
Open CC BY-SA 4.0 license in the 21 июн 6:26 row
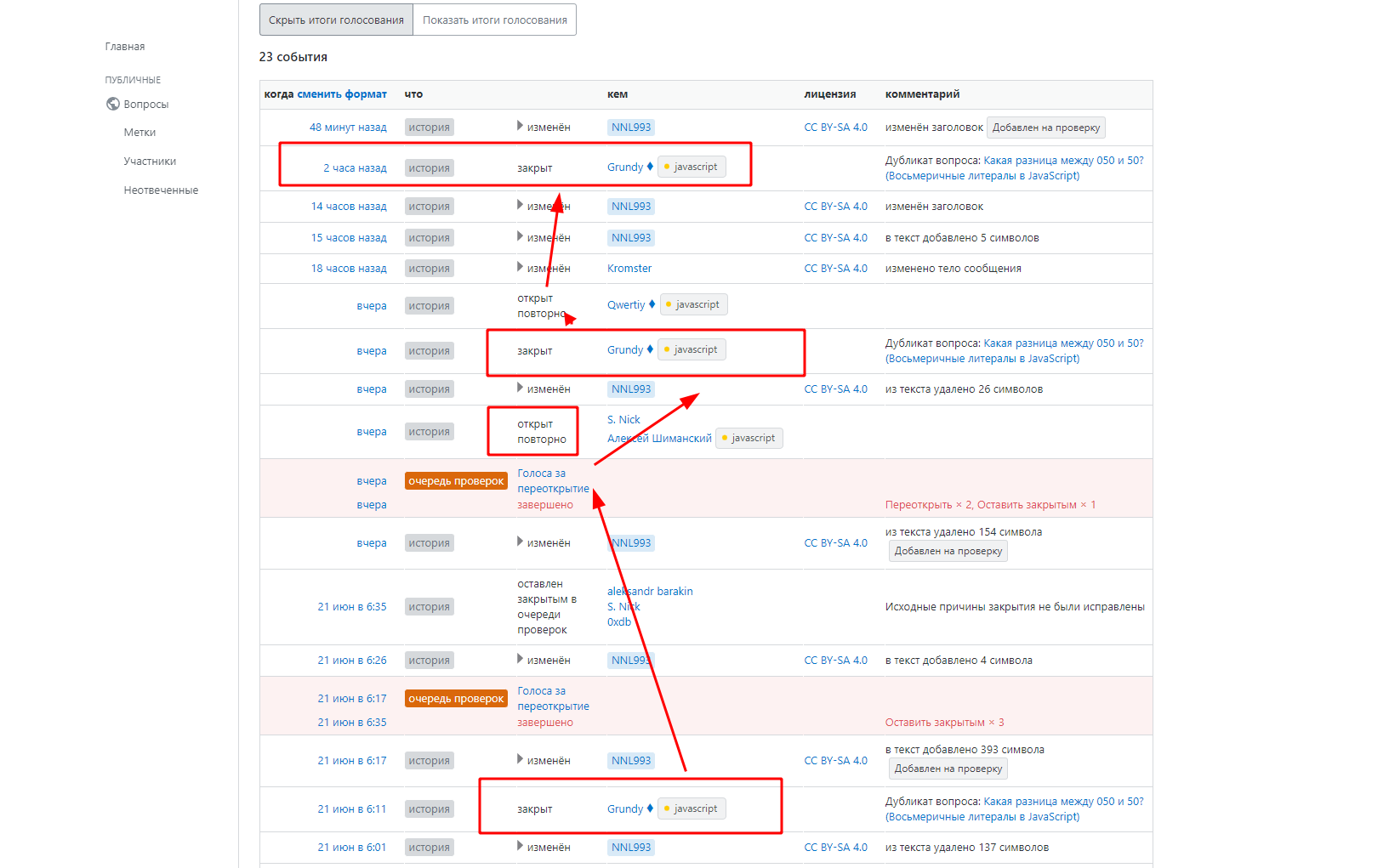[836, 661]
